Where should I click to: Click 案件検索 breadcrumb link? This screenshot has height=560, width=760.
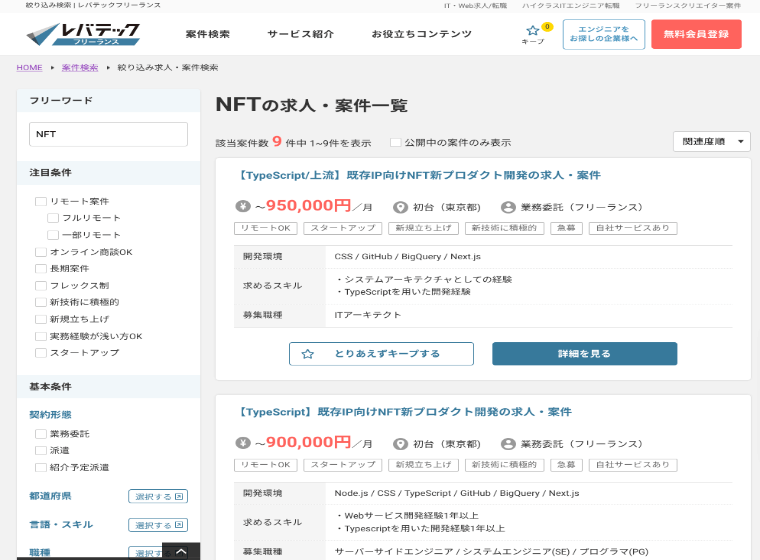[x=80, y=67]
